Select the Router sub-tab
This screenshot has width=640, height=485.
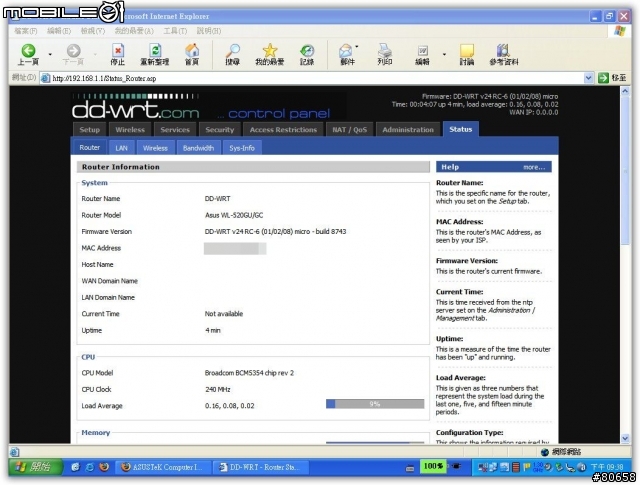[90, 147]
